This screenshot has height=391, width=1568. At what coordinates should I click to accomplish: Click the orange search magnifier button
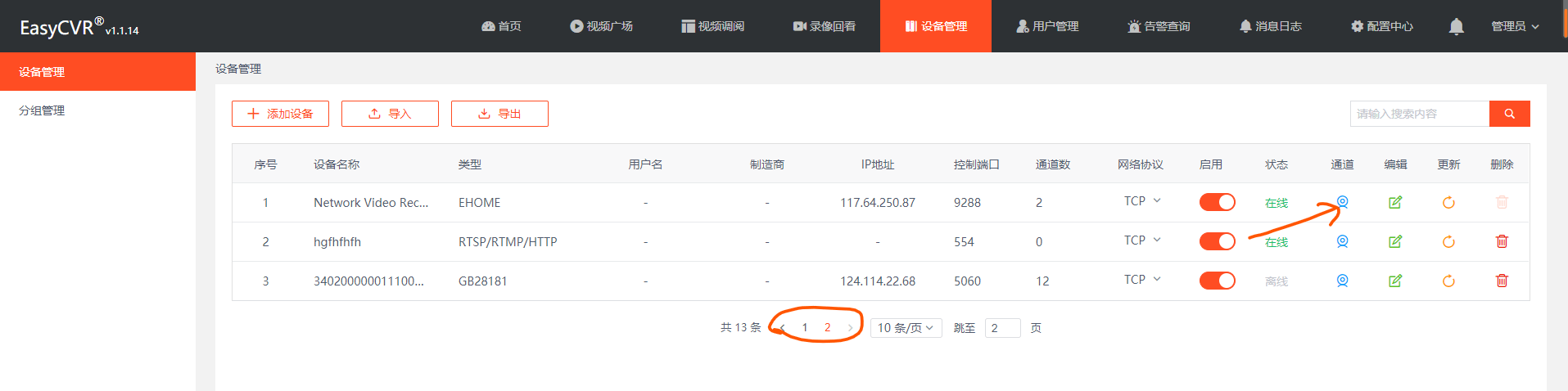[1509, 114]
